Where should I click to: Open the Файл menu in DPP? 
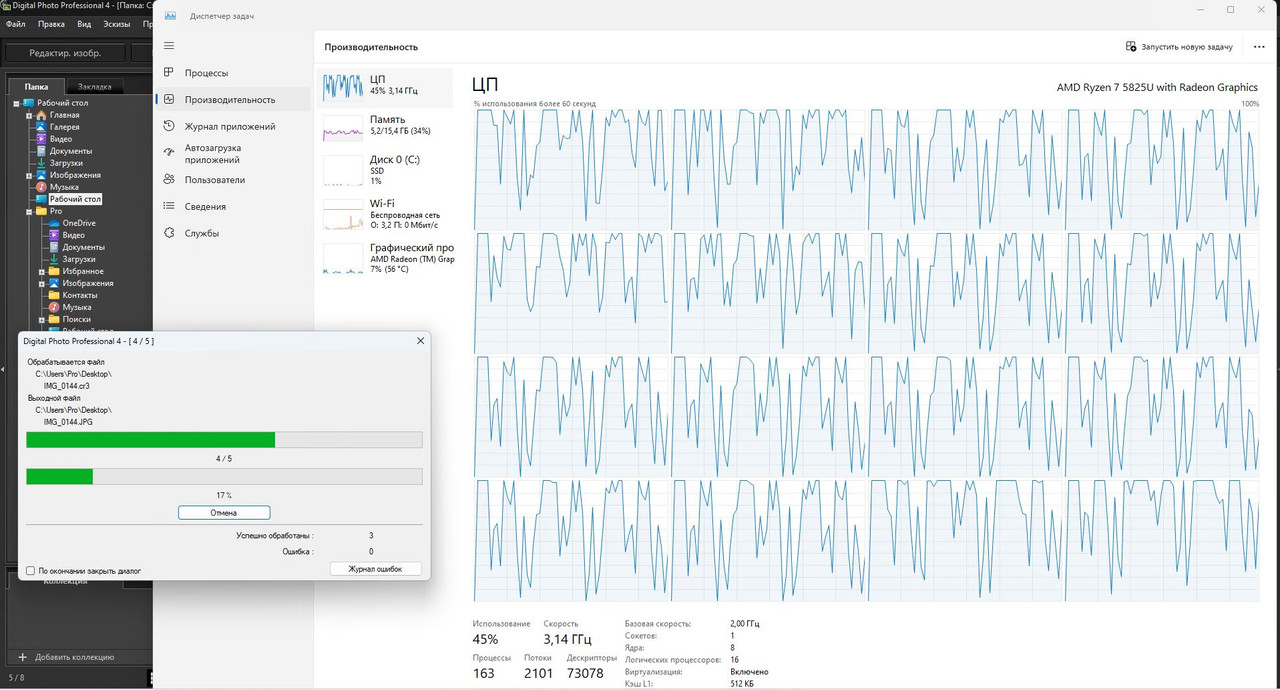(x=15, y=24)
